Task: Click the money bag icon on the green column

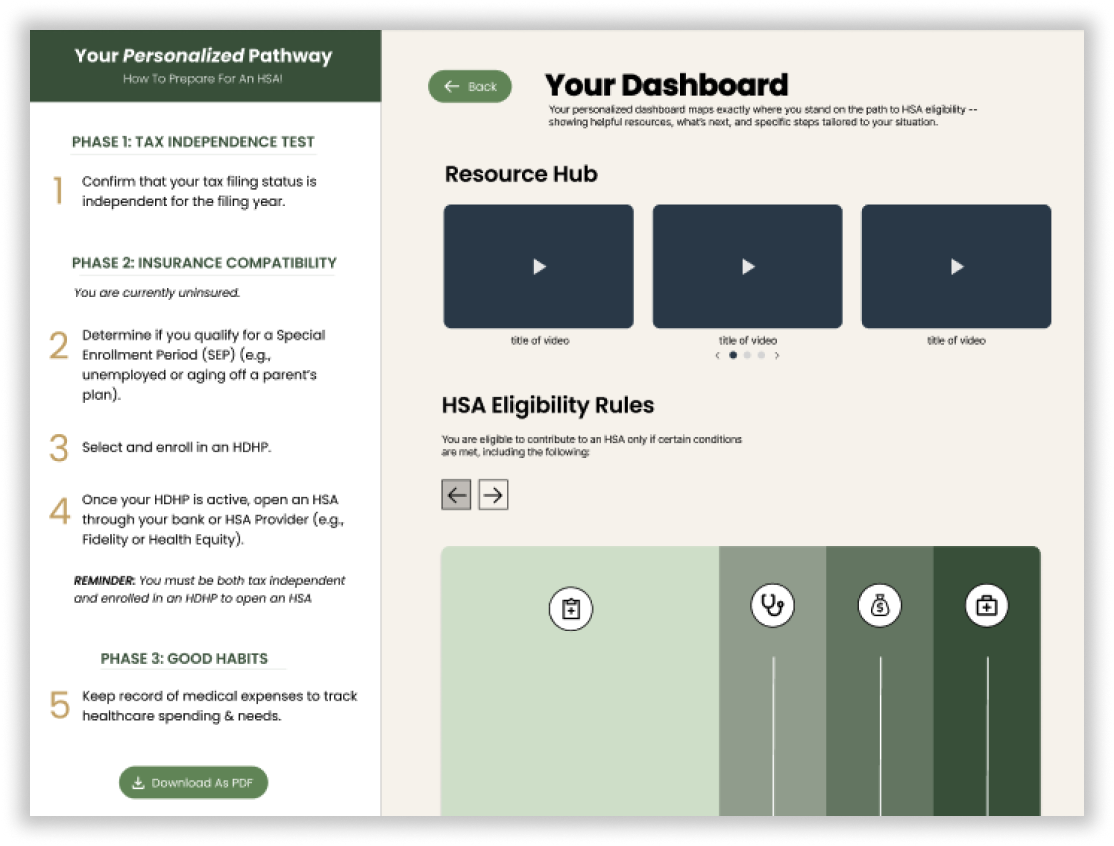Action: (x=878, y=604)
